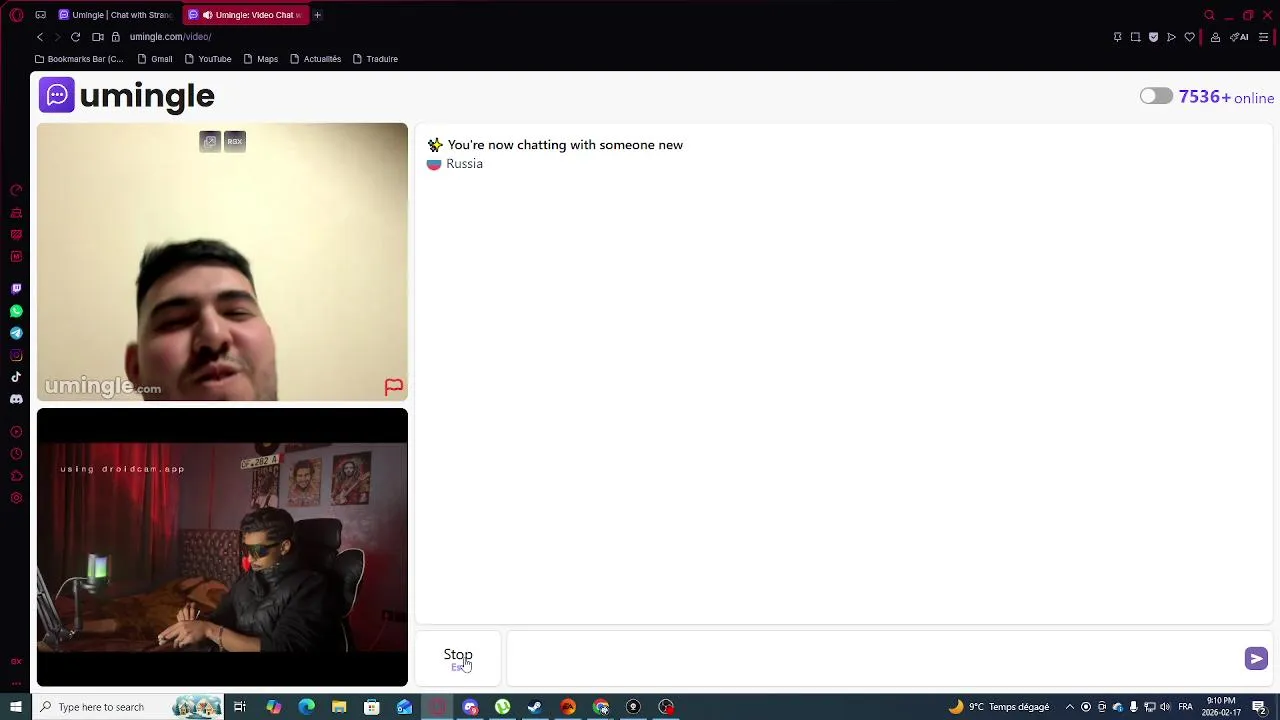Screen dimensions: 1280x720
Task: Click the Opera pinboard pin icon
Action: click(x=1117, y=37)
